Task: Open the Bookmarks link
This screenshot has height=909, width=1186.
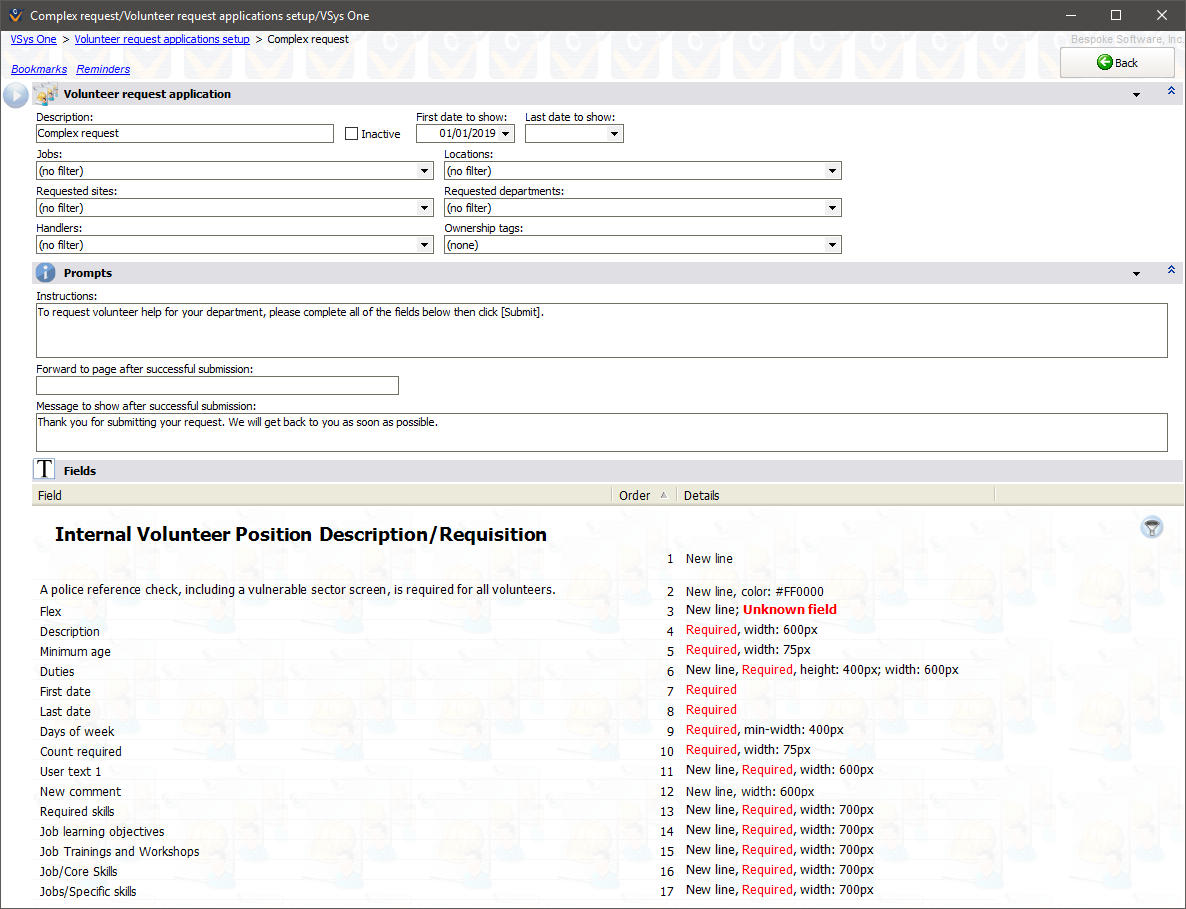Action: coord(39,69)
